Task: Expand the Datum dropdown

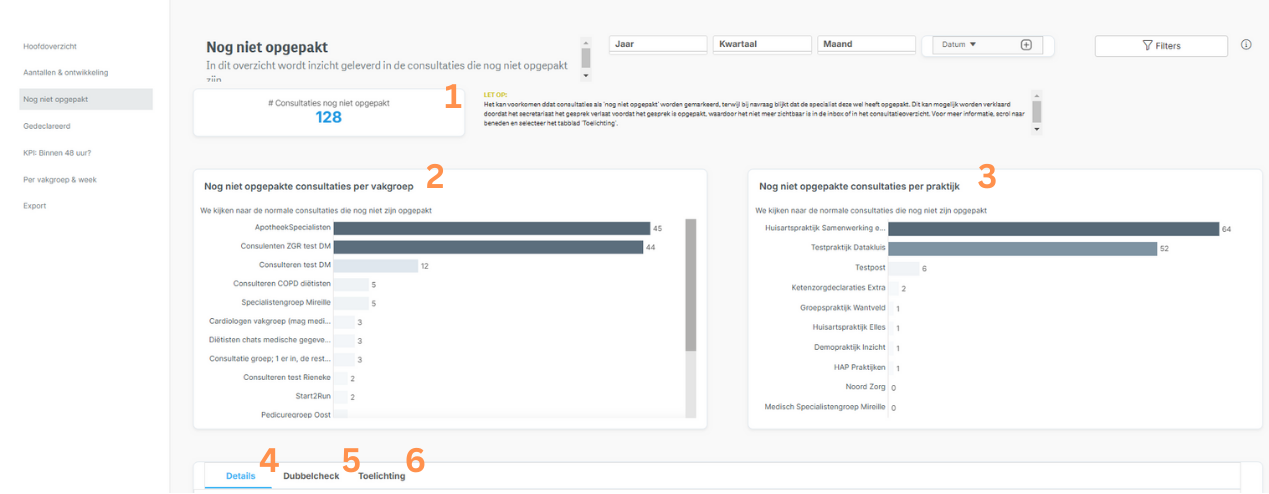Action: [960, 45]
